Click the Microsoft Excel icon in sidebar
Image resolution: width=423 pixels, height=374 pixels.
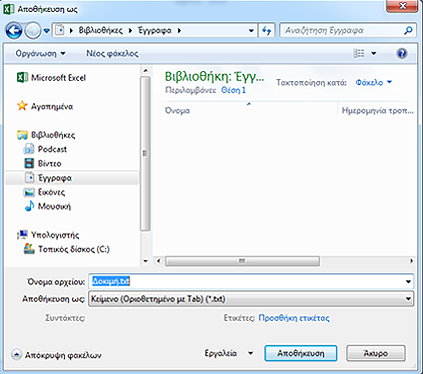[22, 78]
